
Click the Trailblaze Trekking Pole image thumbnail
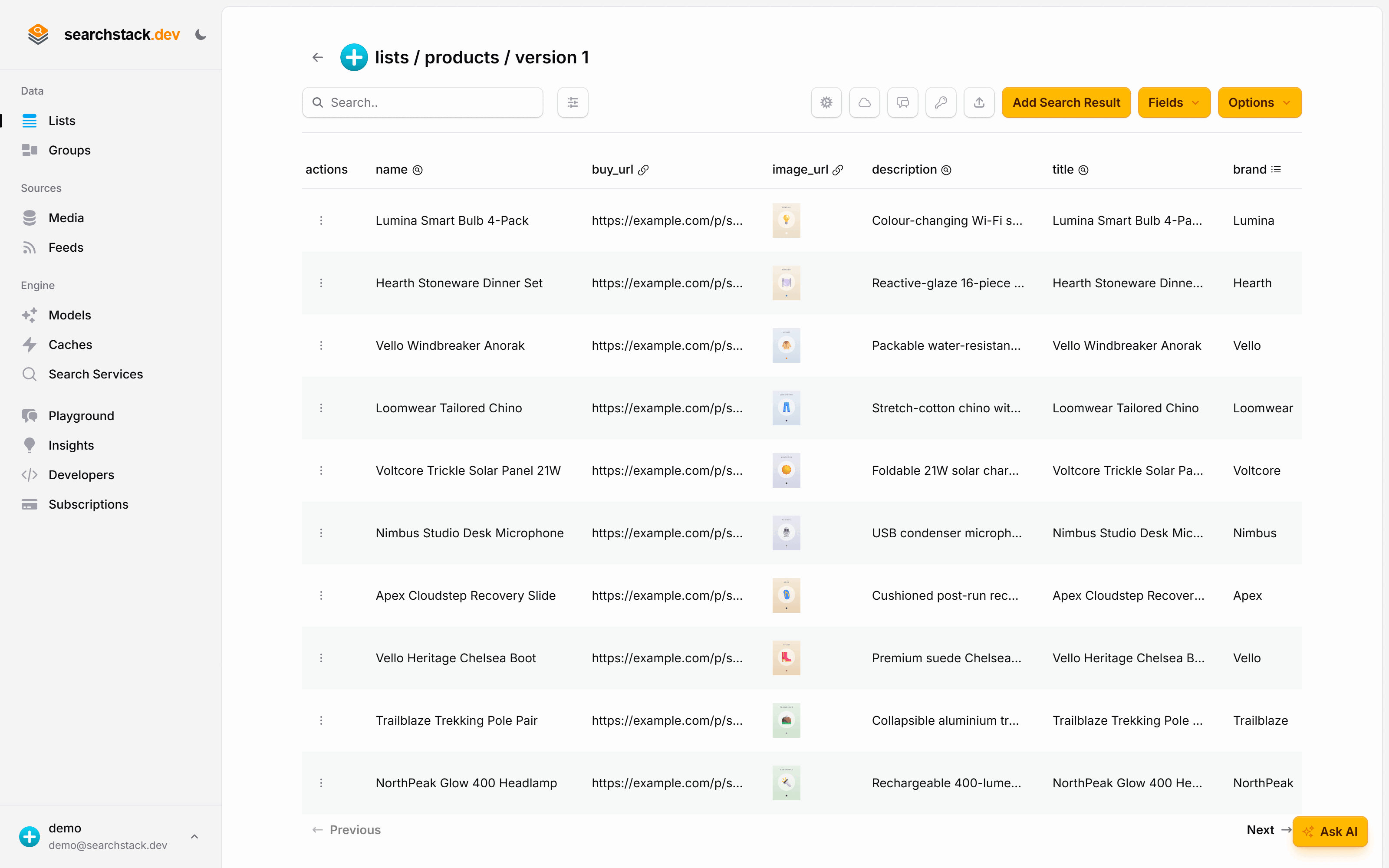(787, 720)
